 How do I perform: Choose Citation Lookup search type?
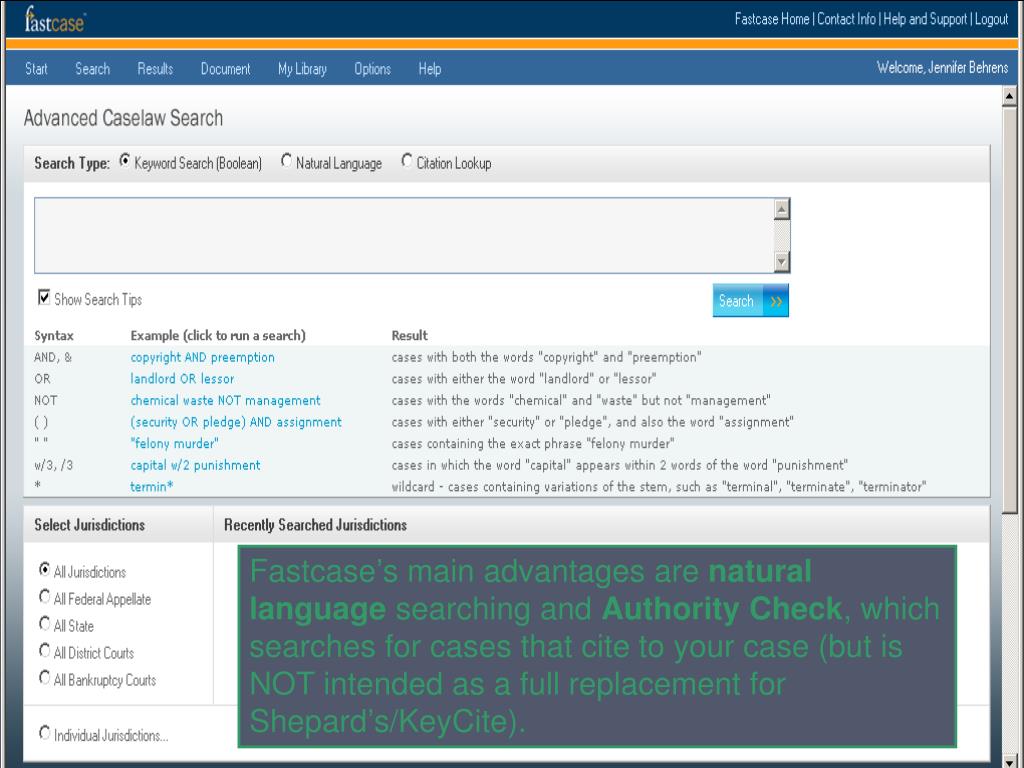coord(407,161)
